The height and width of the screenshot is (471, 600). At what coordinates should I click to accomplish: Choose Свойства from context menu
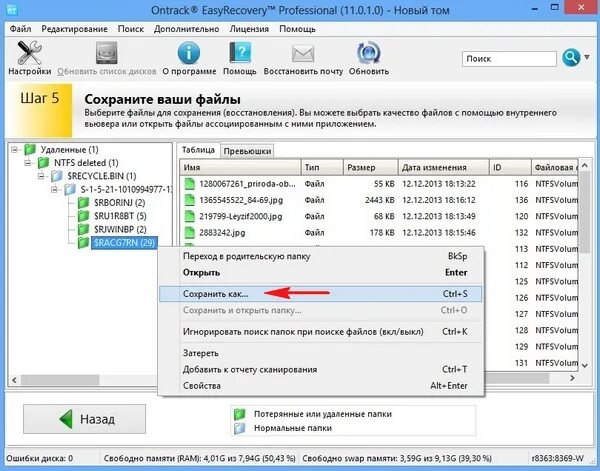click(321, 386)
